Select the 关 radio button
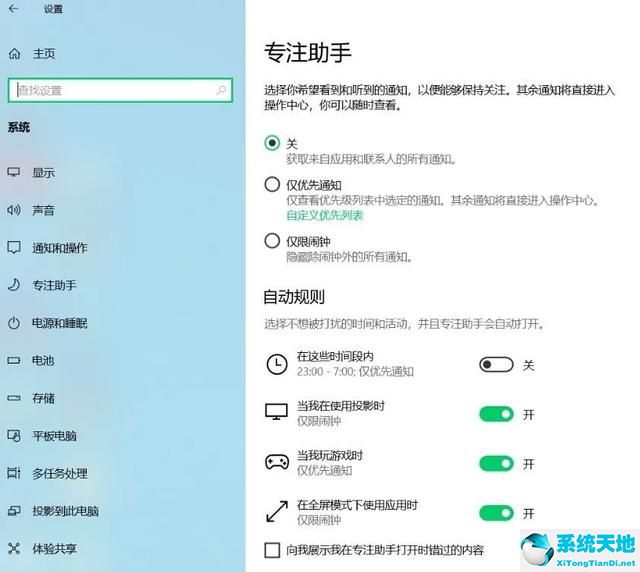The image size is (640, 572). [272, 143]
